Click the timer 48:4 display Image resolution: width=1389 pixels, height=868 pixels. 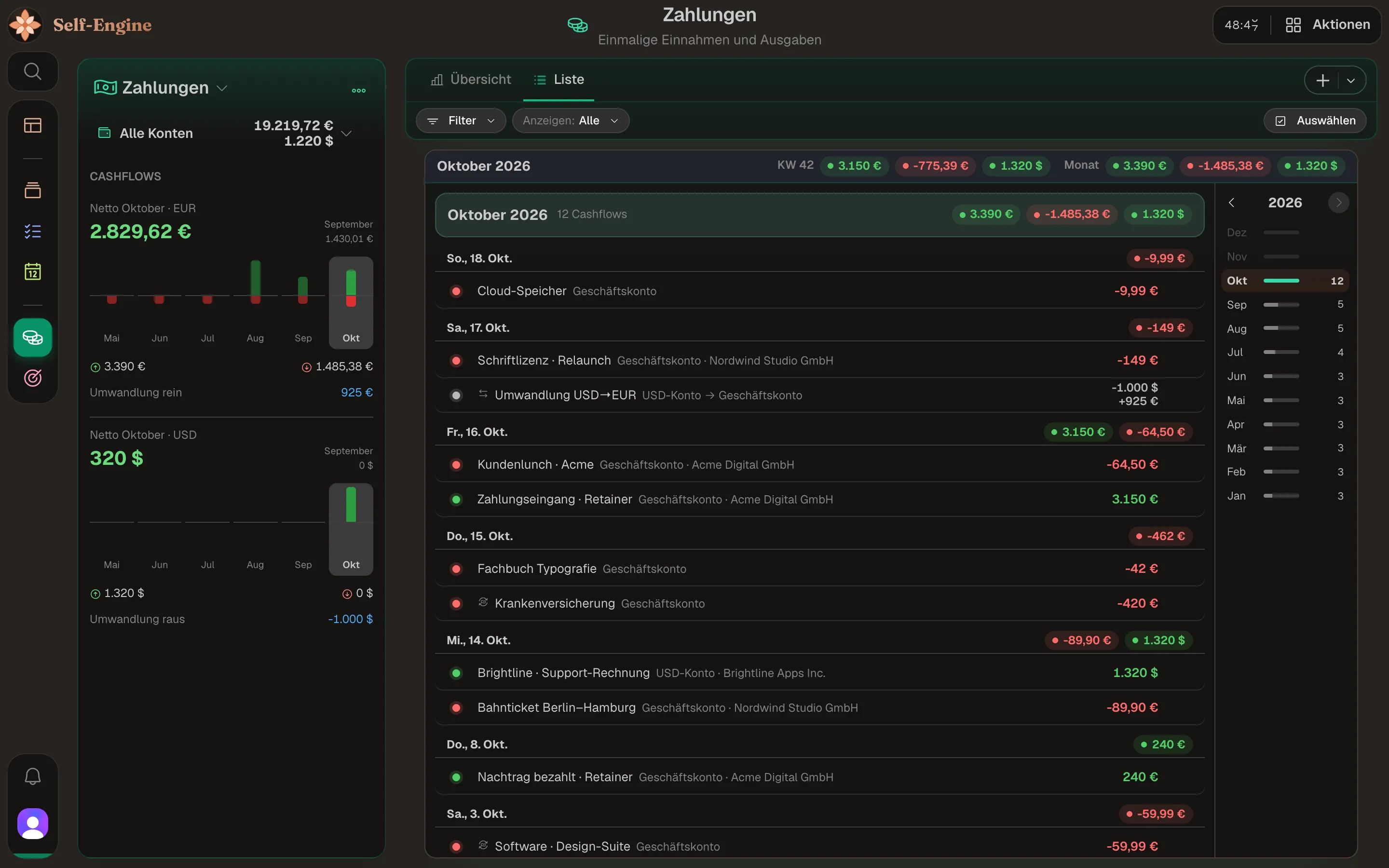click(1241, 25)
